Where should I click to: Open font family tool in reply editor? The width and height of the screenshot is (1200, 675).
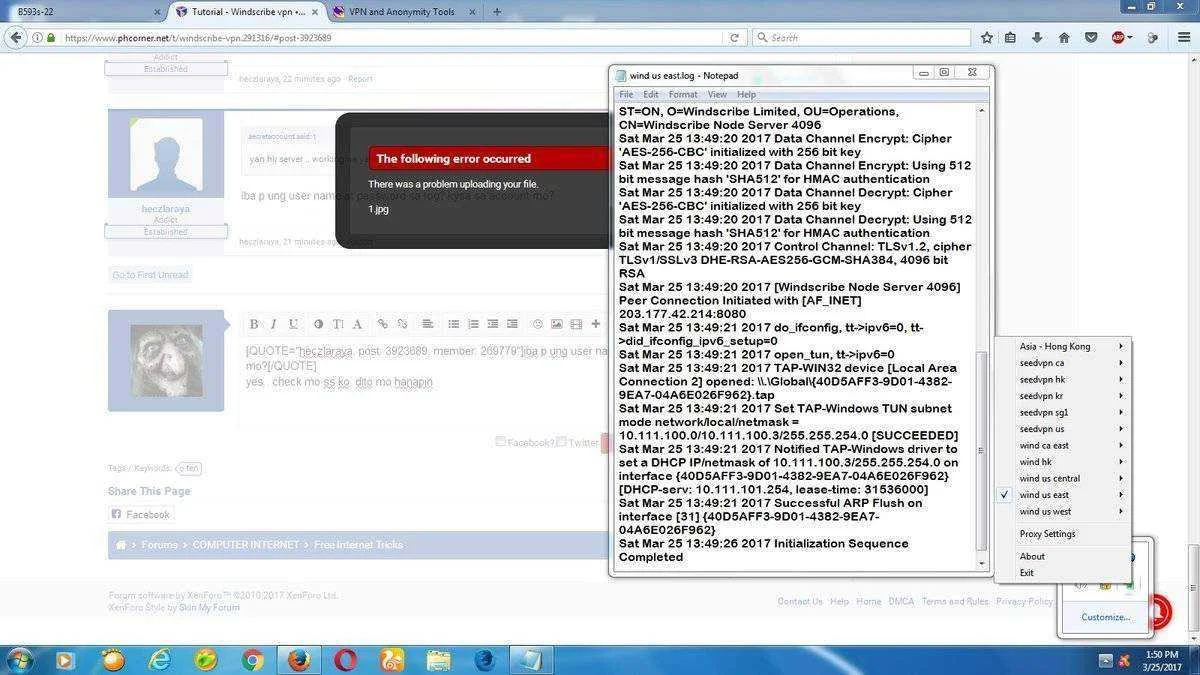click(x=356, y=324)
